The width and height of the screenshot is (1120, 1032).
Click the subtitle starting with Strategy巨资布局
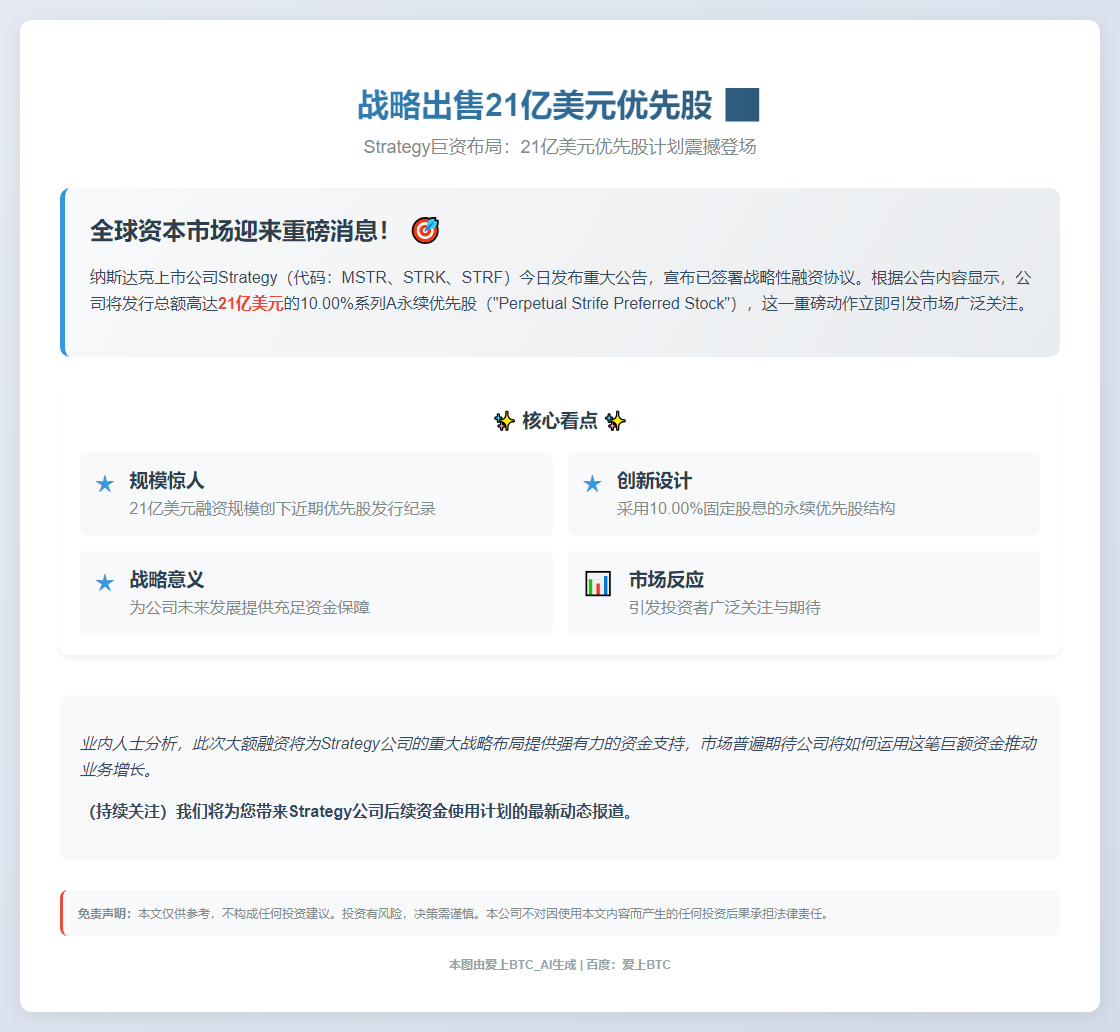[560, 147]
